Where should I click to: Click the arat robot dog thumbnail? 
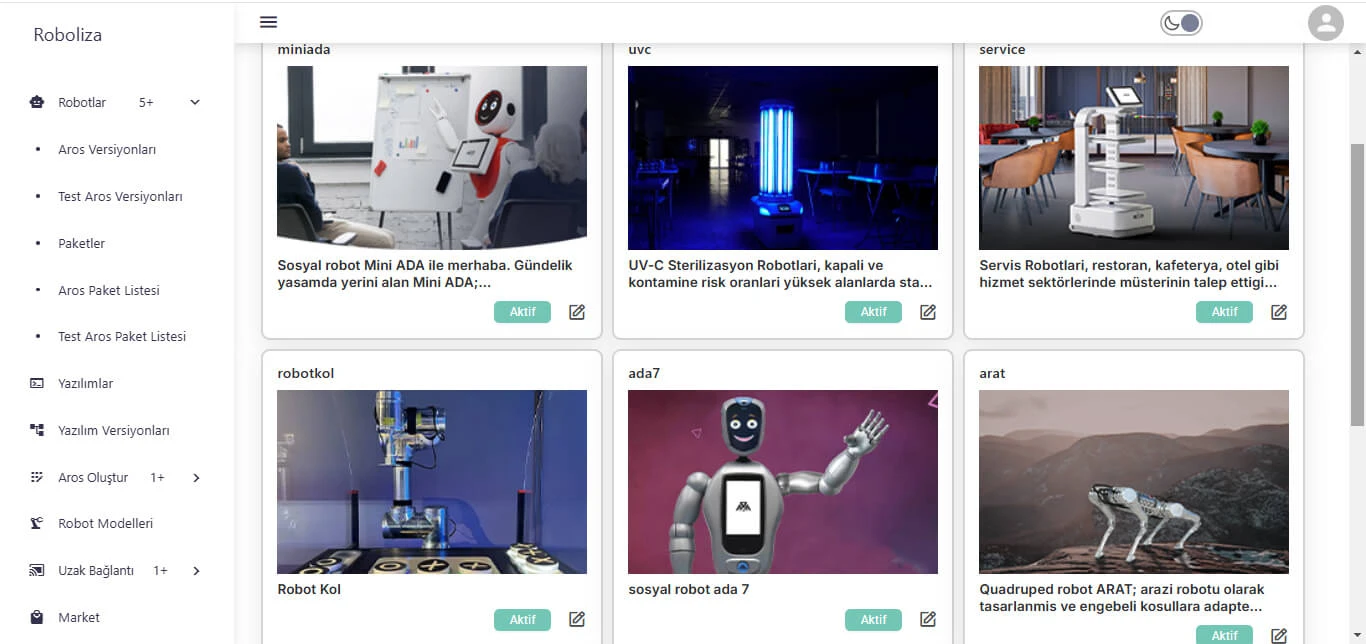coord(1134,482)
